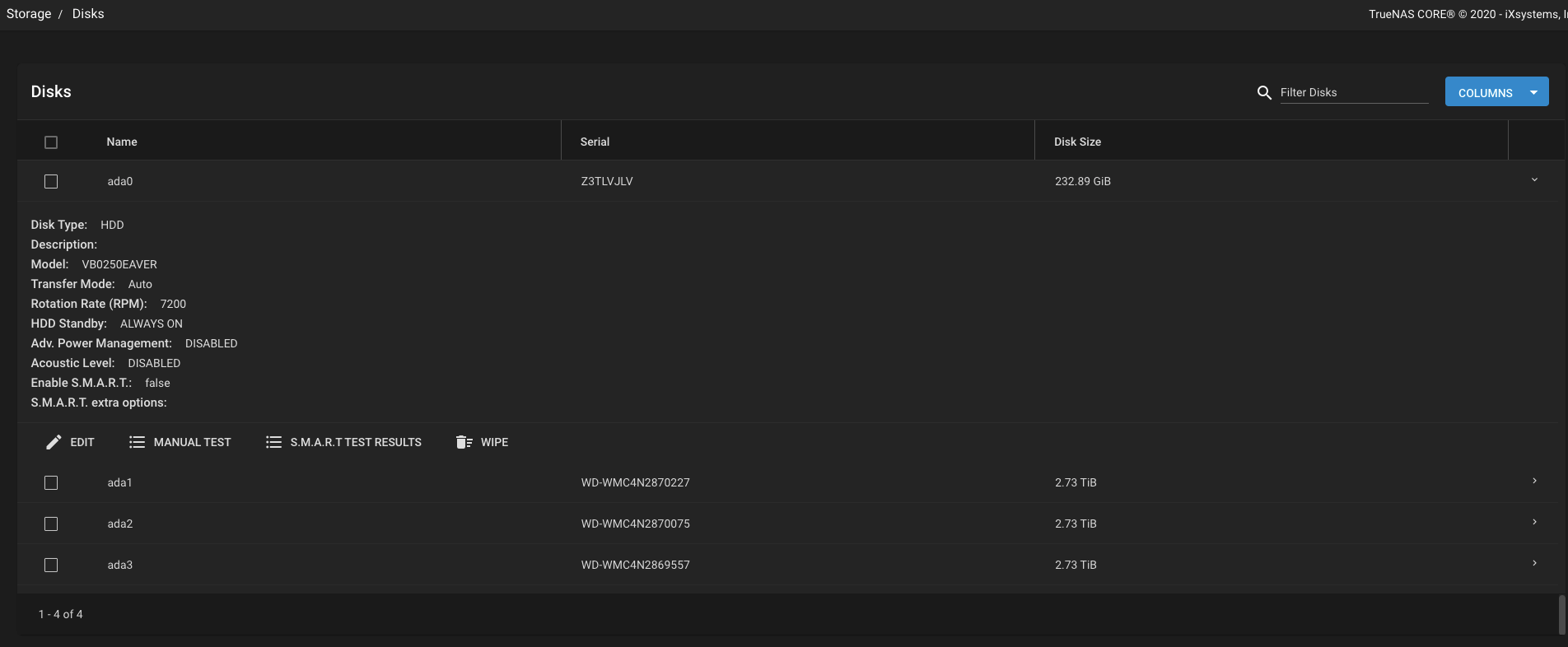The image size is (1568, 647).
Task: Expand the ada1 row details chevron
Action: (1534, 482)
